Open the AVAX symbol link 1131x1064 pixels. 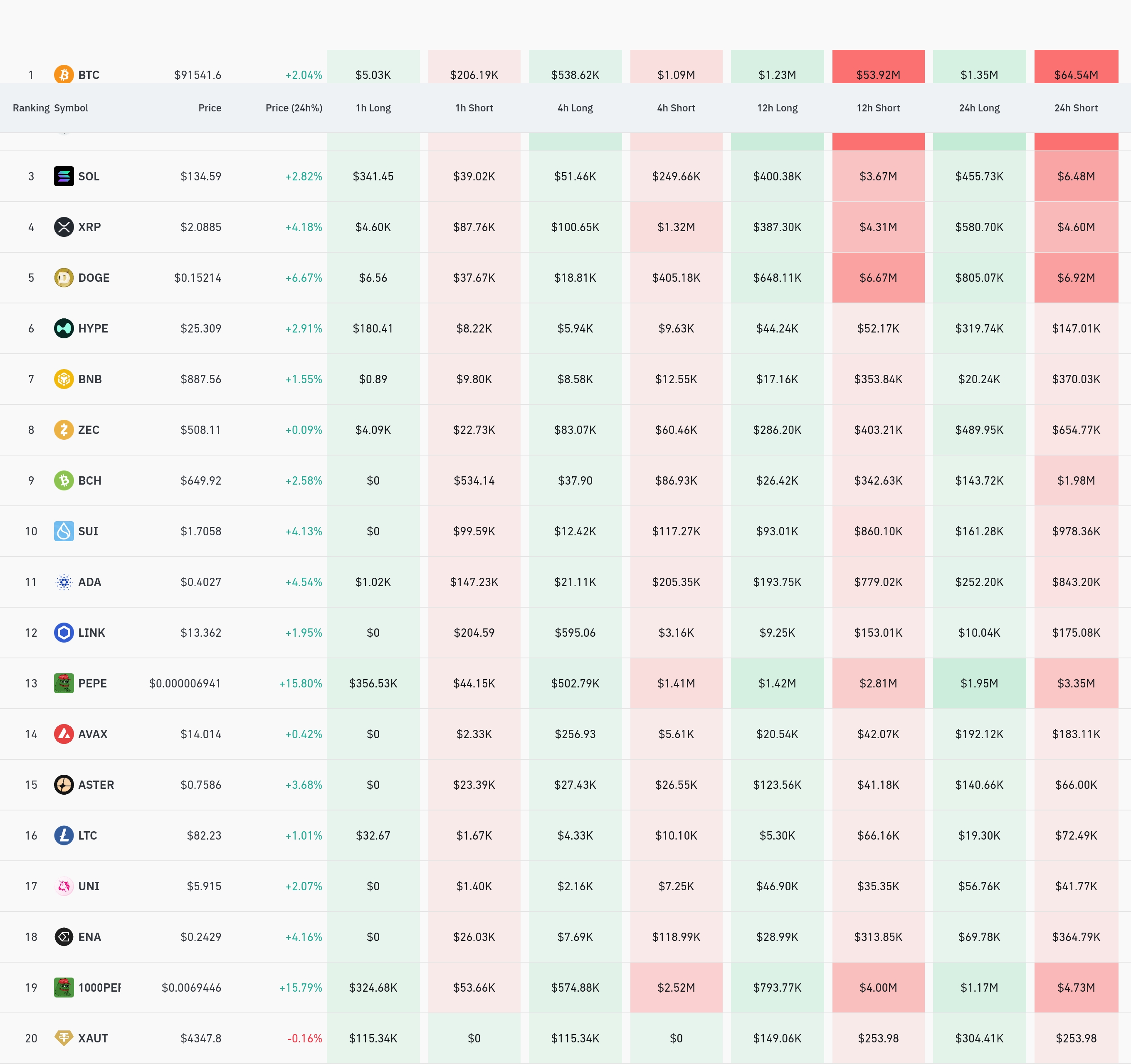click(93, 734)
